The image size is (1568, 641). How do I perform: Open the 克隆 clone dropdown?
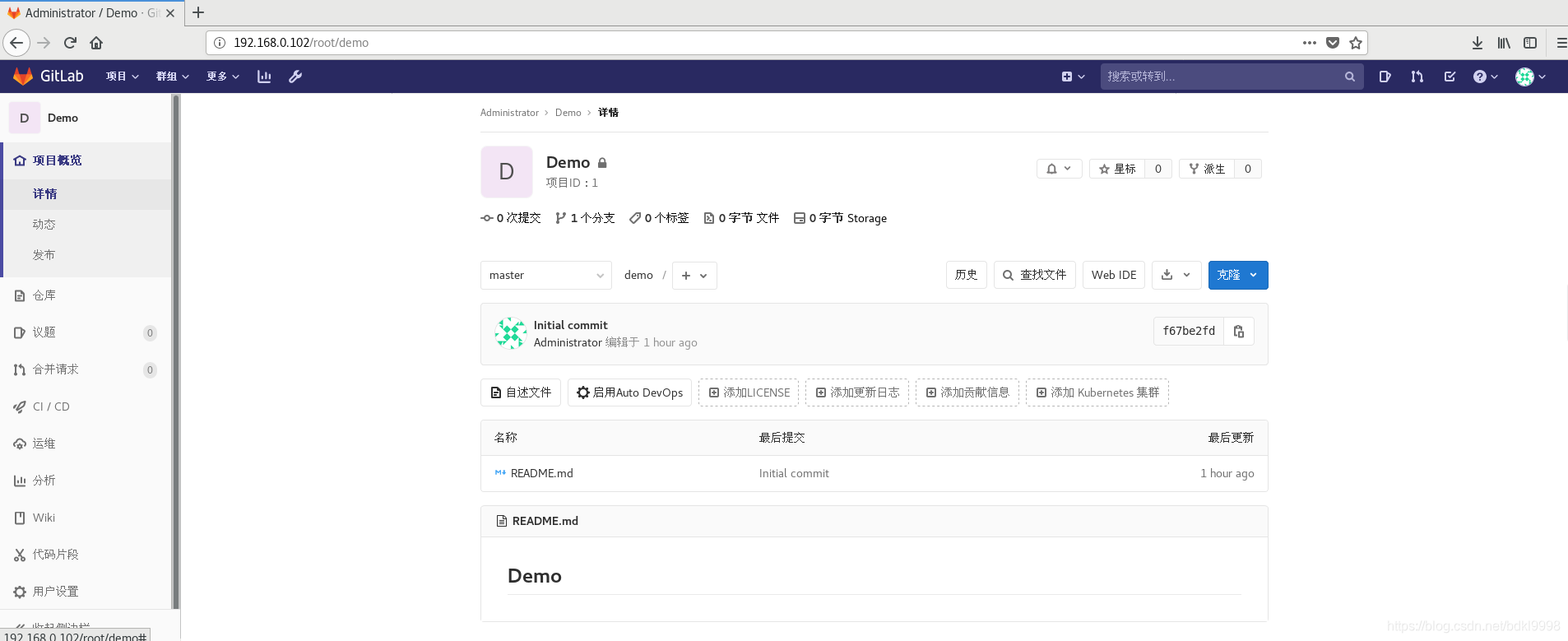(1238, 275)
